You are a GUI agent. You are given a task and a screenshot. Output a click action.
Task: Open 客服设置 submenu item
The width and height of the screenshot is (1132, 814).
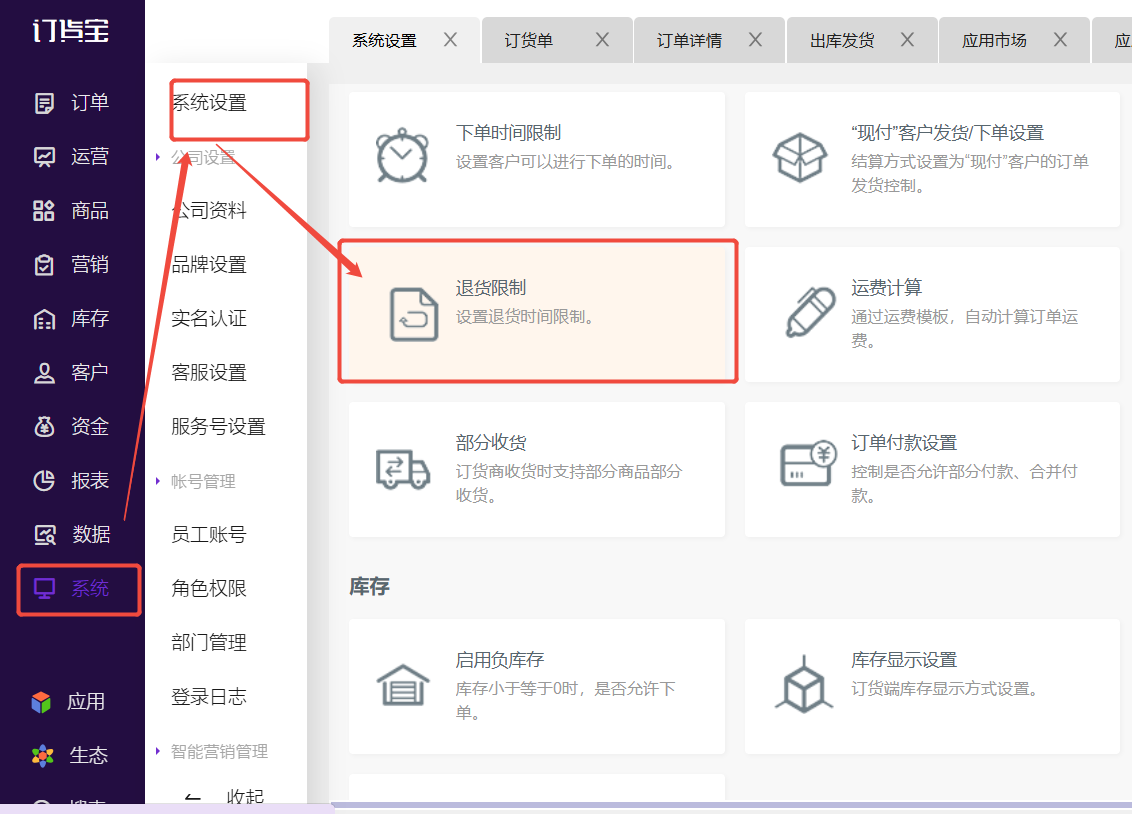tap(209, 372)
